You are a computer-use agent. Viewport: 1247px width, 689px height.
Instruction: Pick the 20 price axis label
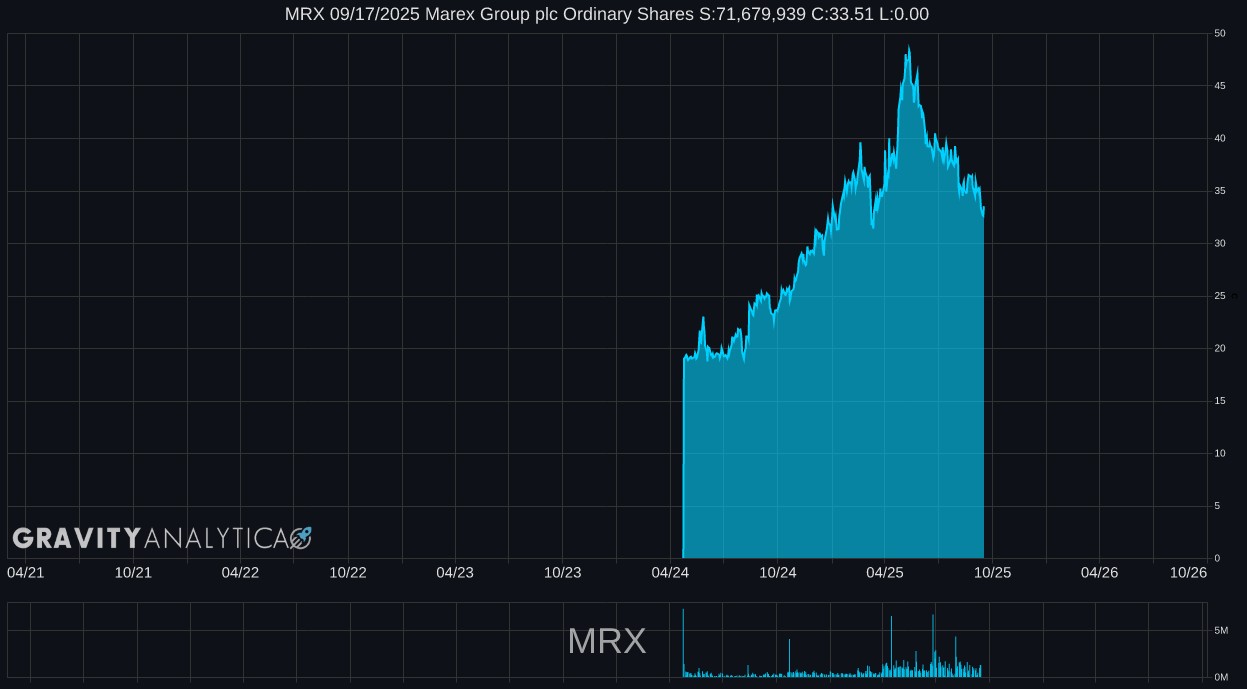(1220, 348)
